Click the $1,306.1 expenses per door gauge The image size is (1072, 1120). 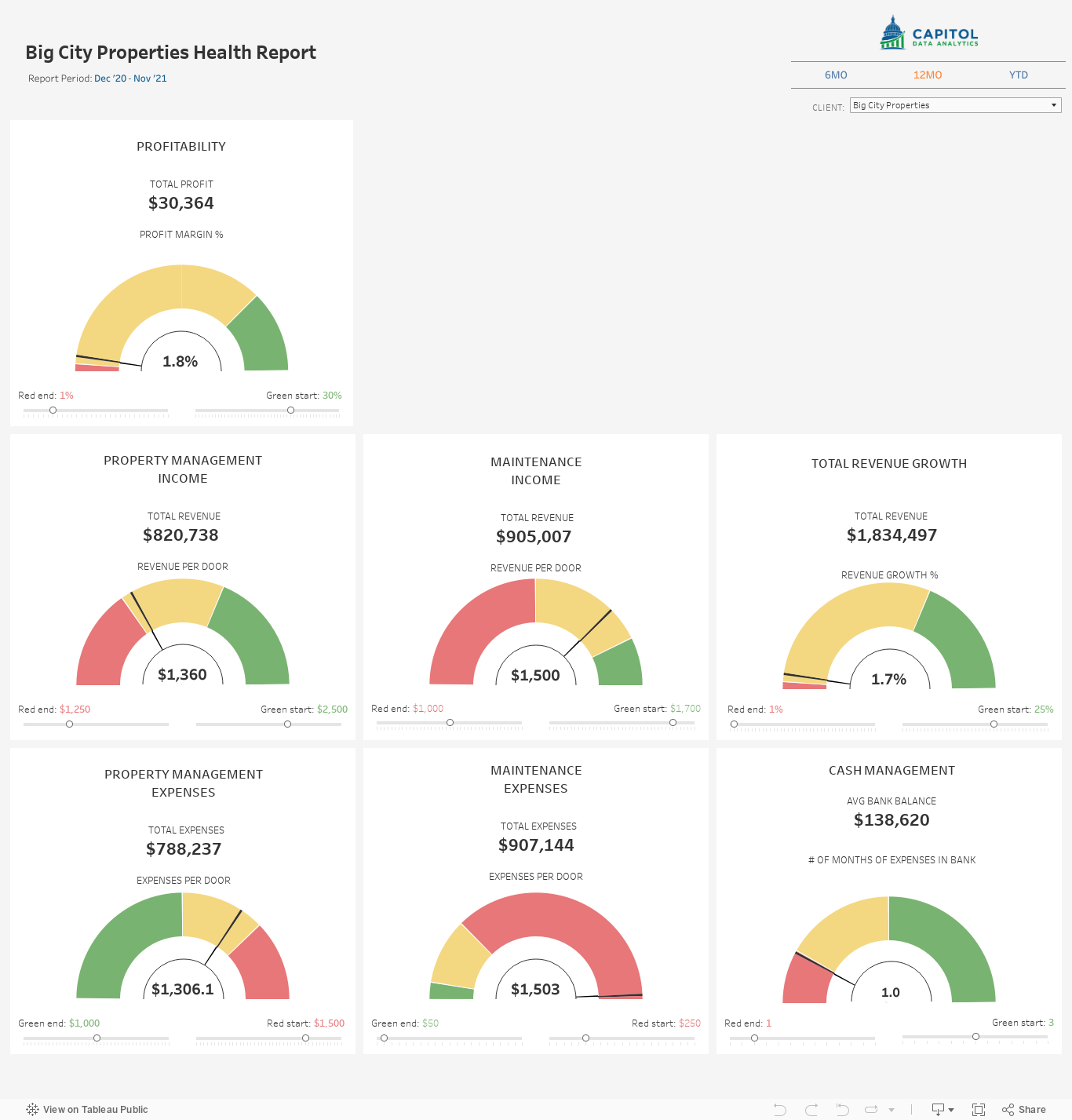tap(183, 990)
